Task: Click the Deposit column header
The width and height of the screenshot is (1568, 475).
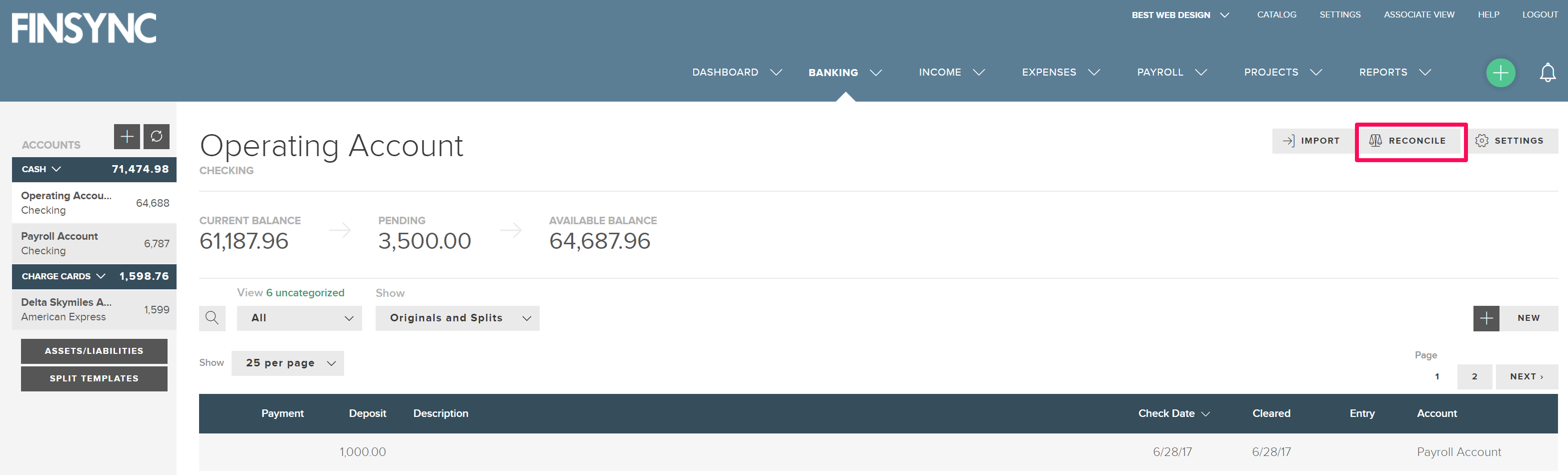Action: click(x=368, y=413)
